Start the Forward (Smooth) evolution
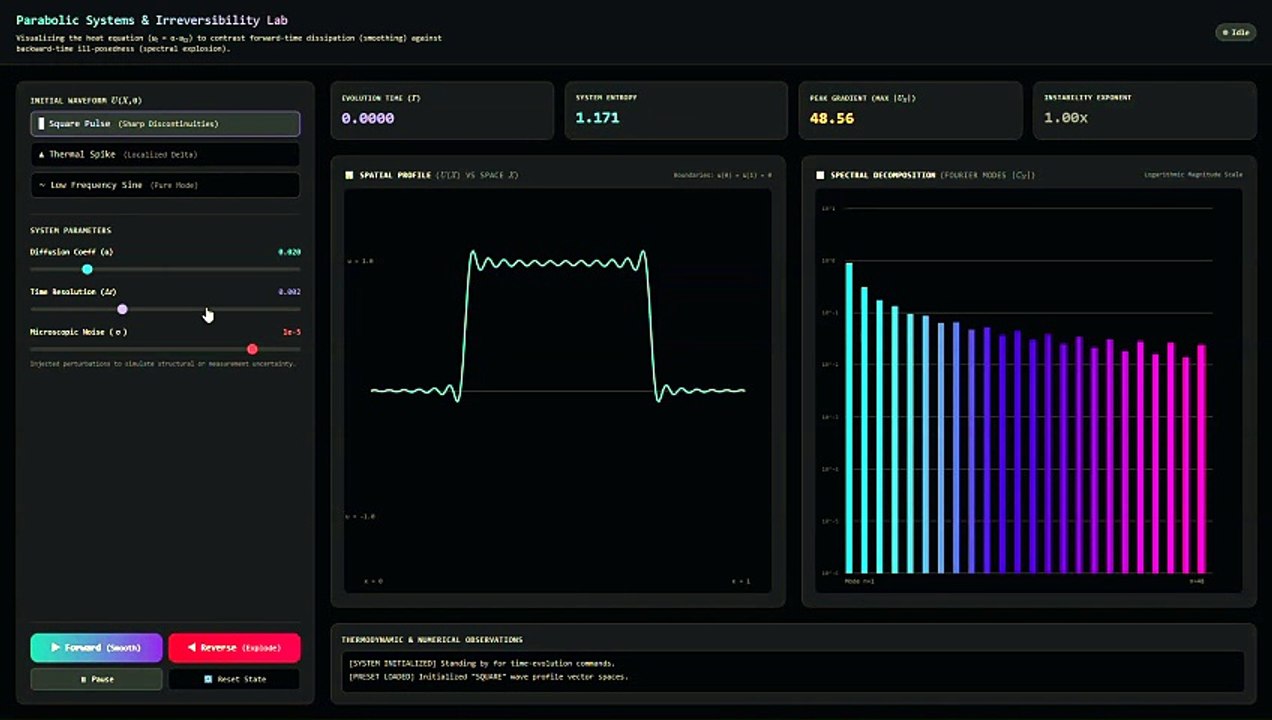Image resolution: width=1272 pixels, height=720 pixels. pos(96,648)
